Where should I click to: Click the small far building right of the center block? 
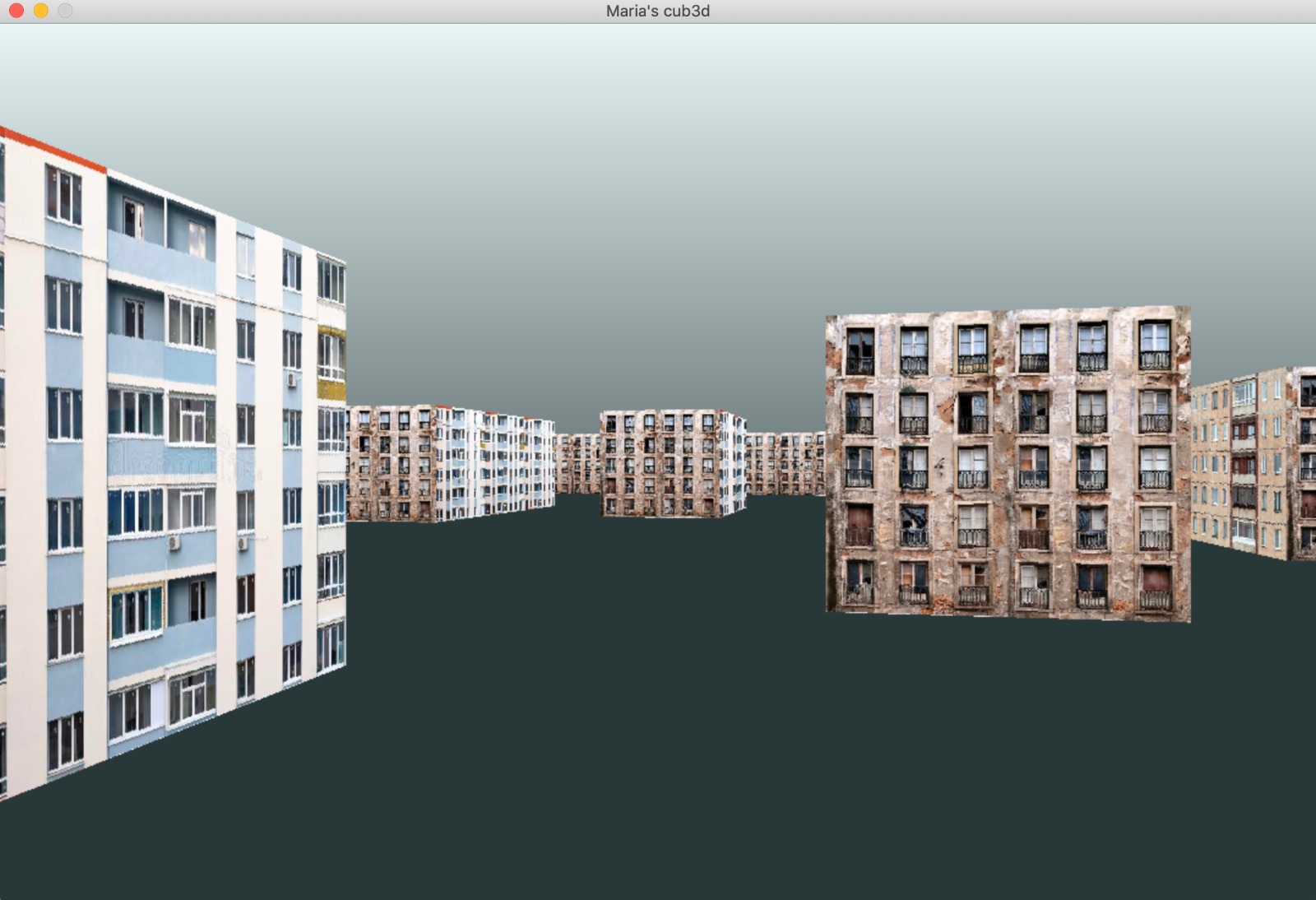pyautogui.click(x=785, y=463)
